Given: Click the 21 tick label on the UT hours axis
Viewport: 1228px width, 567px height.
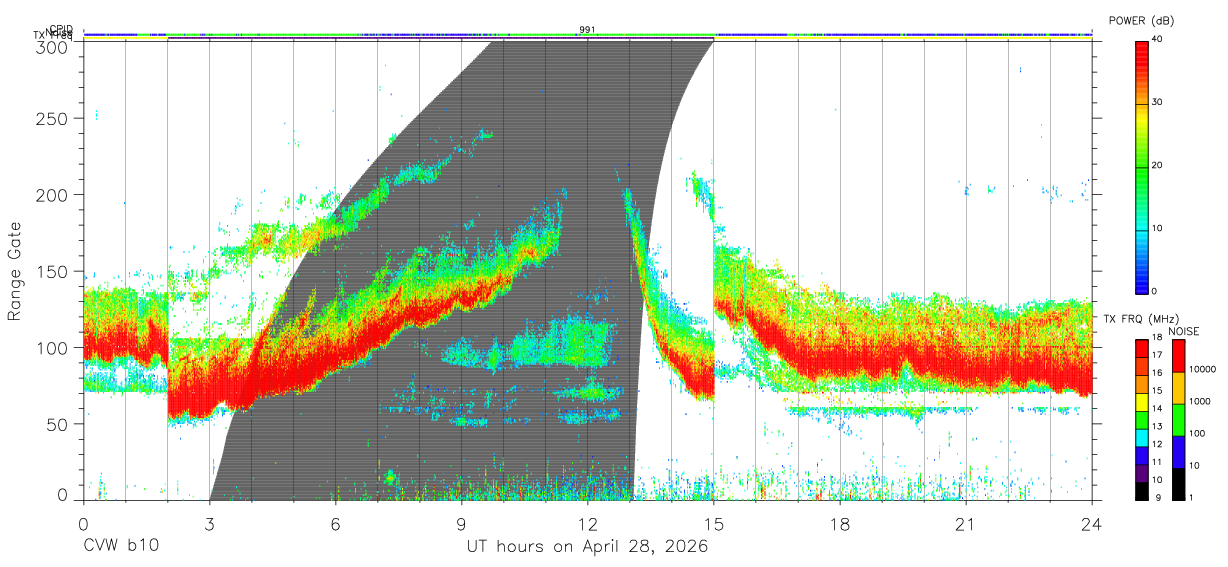Looking at the screenshot, I should 965,524.
